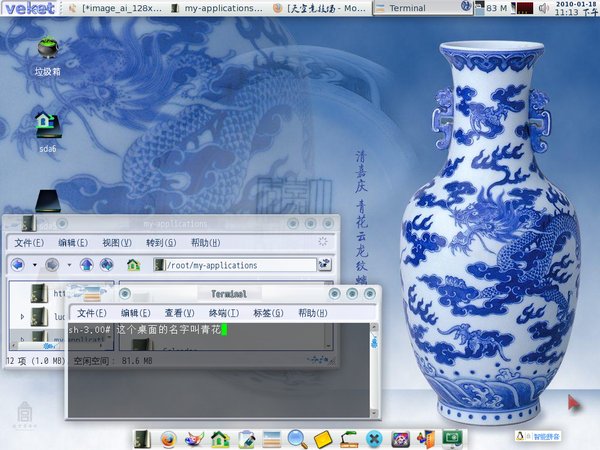Open Terminal's 标签(G) tabs menu

coord(268,313)
